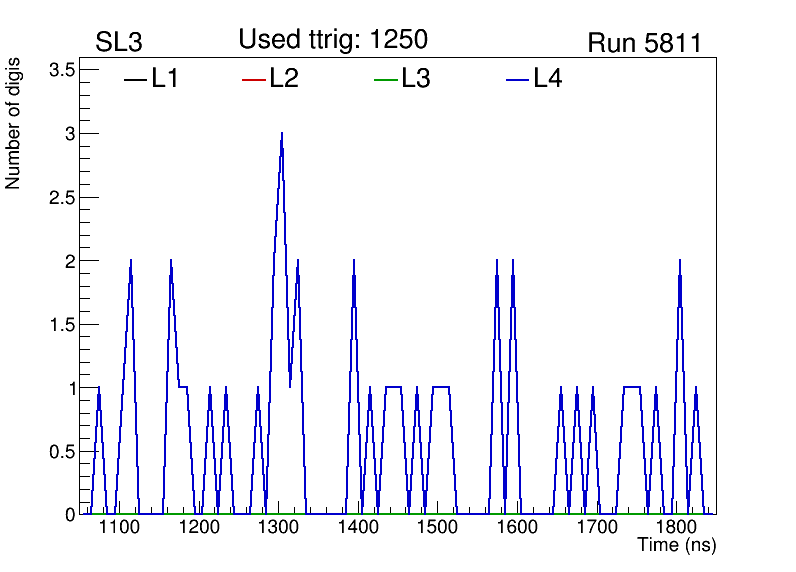Click the L3 legend label

tap(416, 79)
